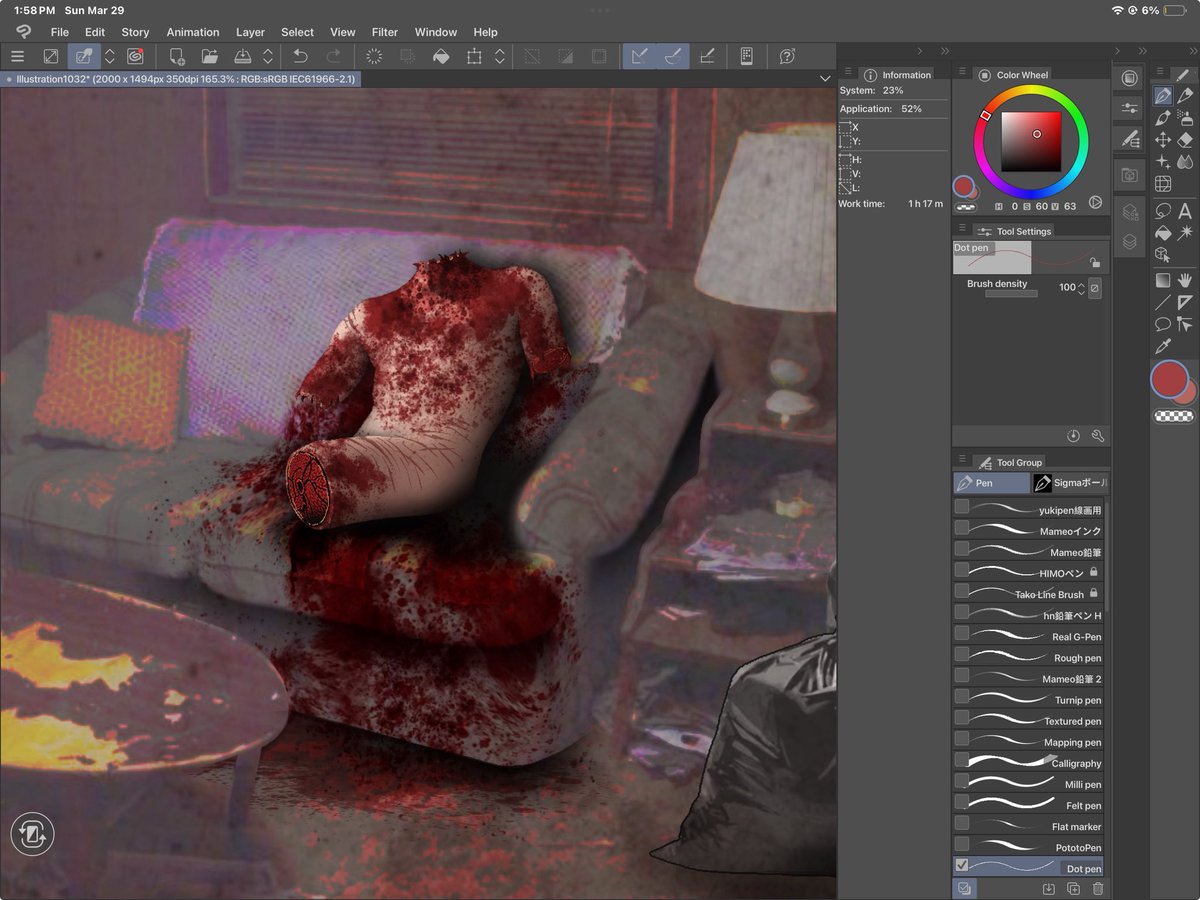Screen dimensions: 1200x900
Task: Click the Open file folder icon
Action: click(x=210, y=57)
